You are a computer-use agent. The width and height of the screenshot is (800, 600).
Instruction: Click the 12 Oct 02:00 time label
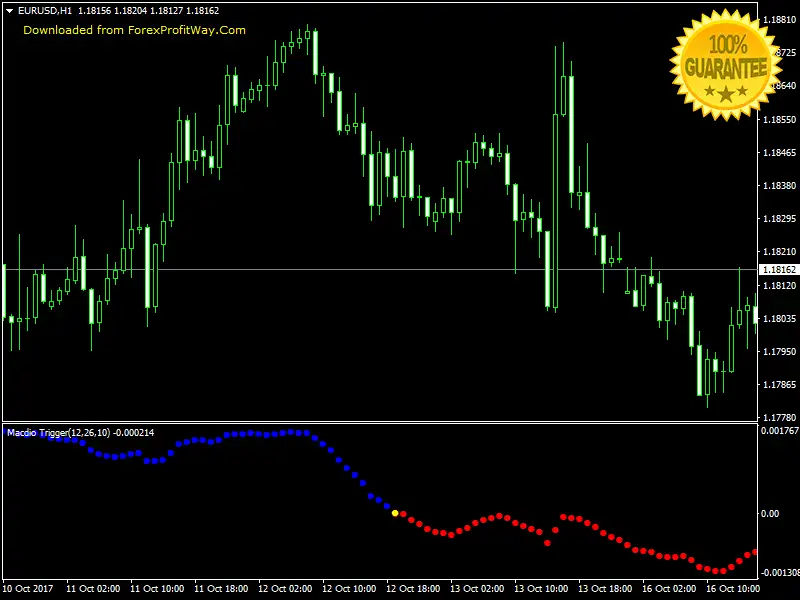[285, 589]
